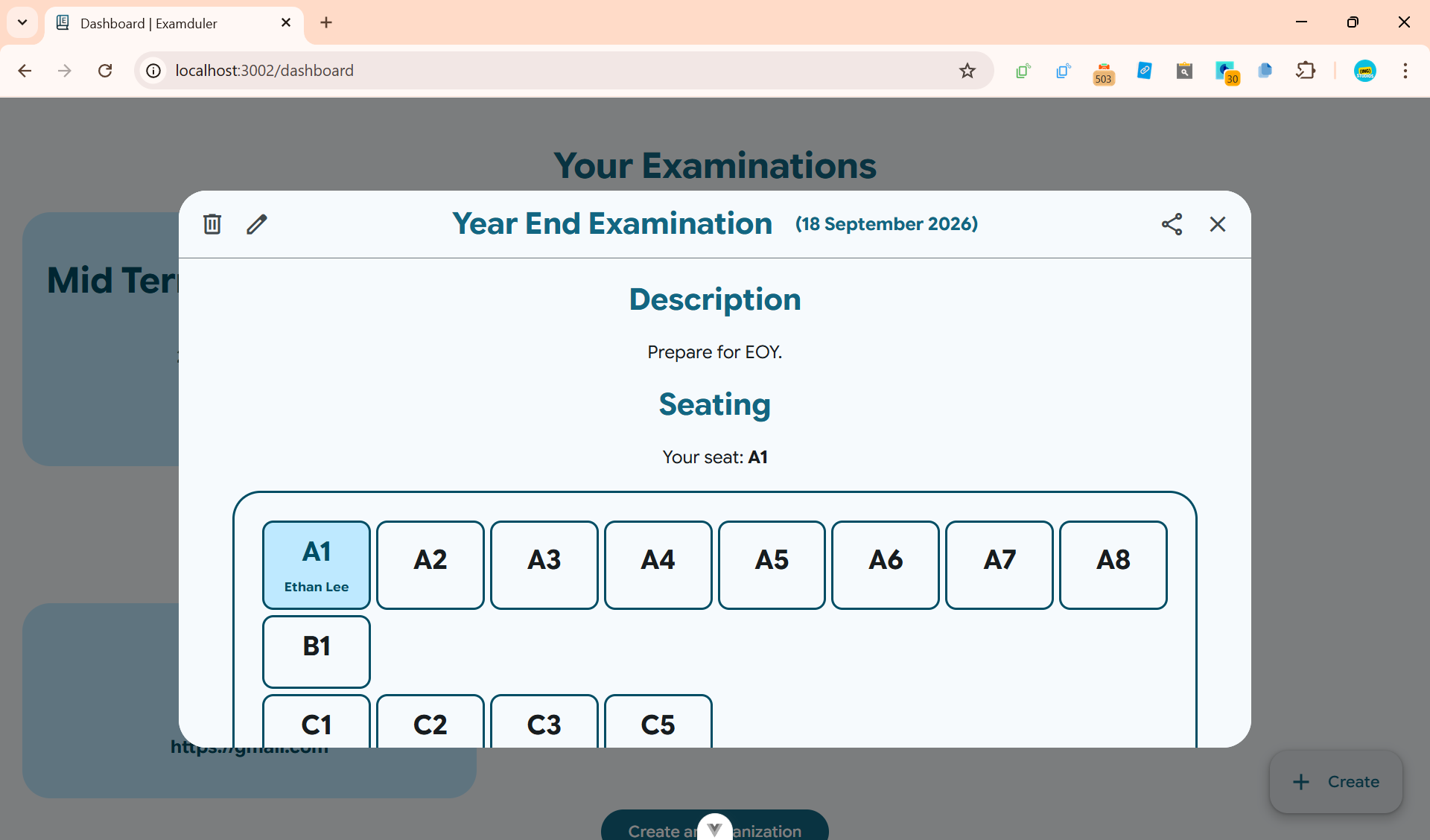Reload the dashboard page
This screenshot has height=840, width=1430.
click(105, 71)
